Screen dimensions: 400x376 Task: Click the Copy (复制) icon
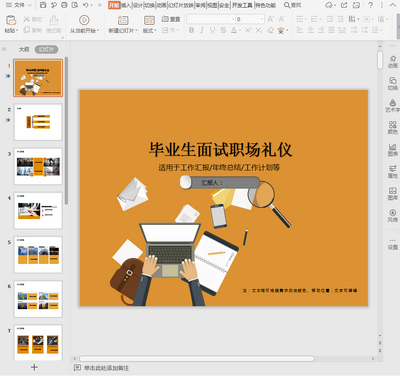pyautogui.click(x=27, y=30)
